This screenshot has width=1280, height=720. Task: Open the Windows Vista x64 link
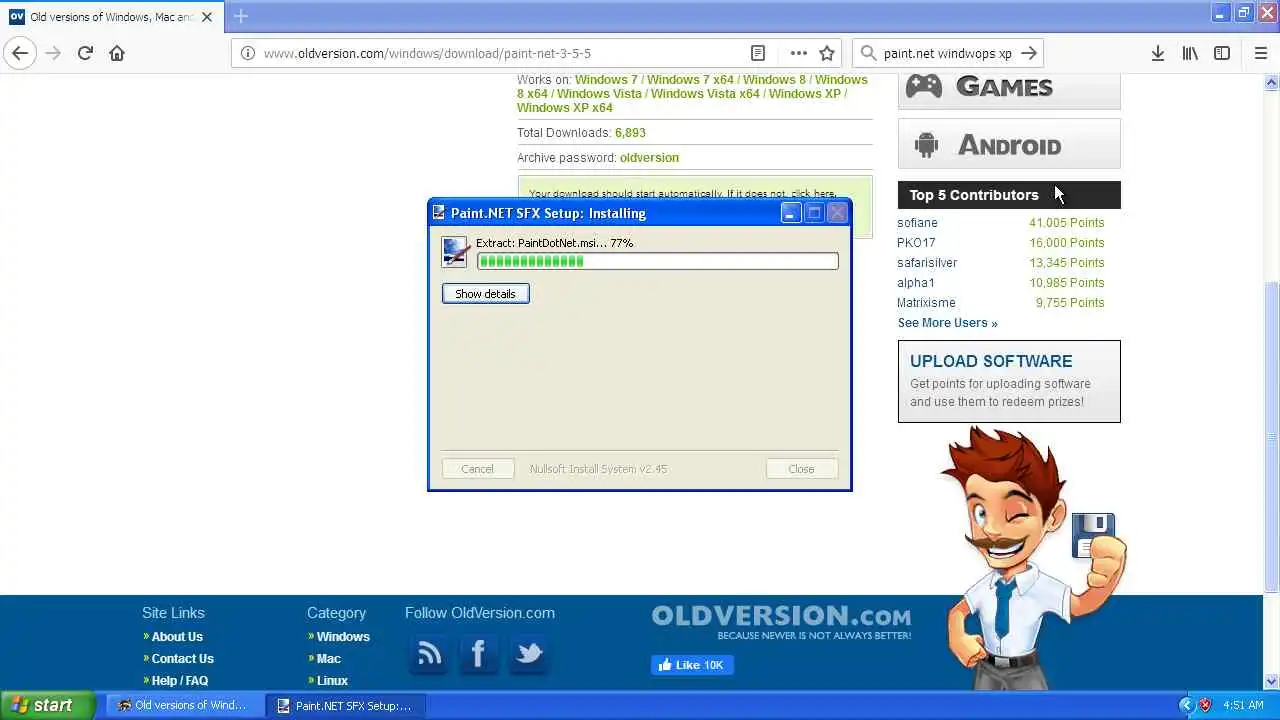(705, 94)
